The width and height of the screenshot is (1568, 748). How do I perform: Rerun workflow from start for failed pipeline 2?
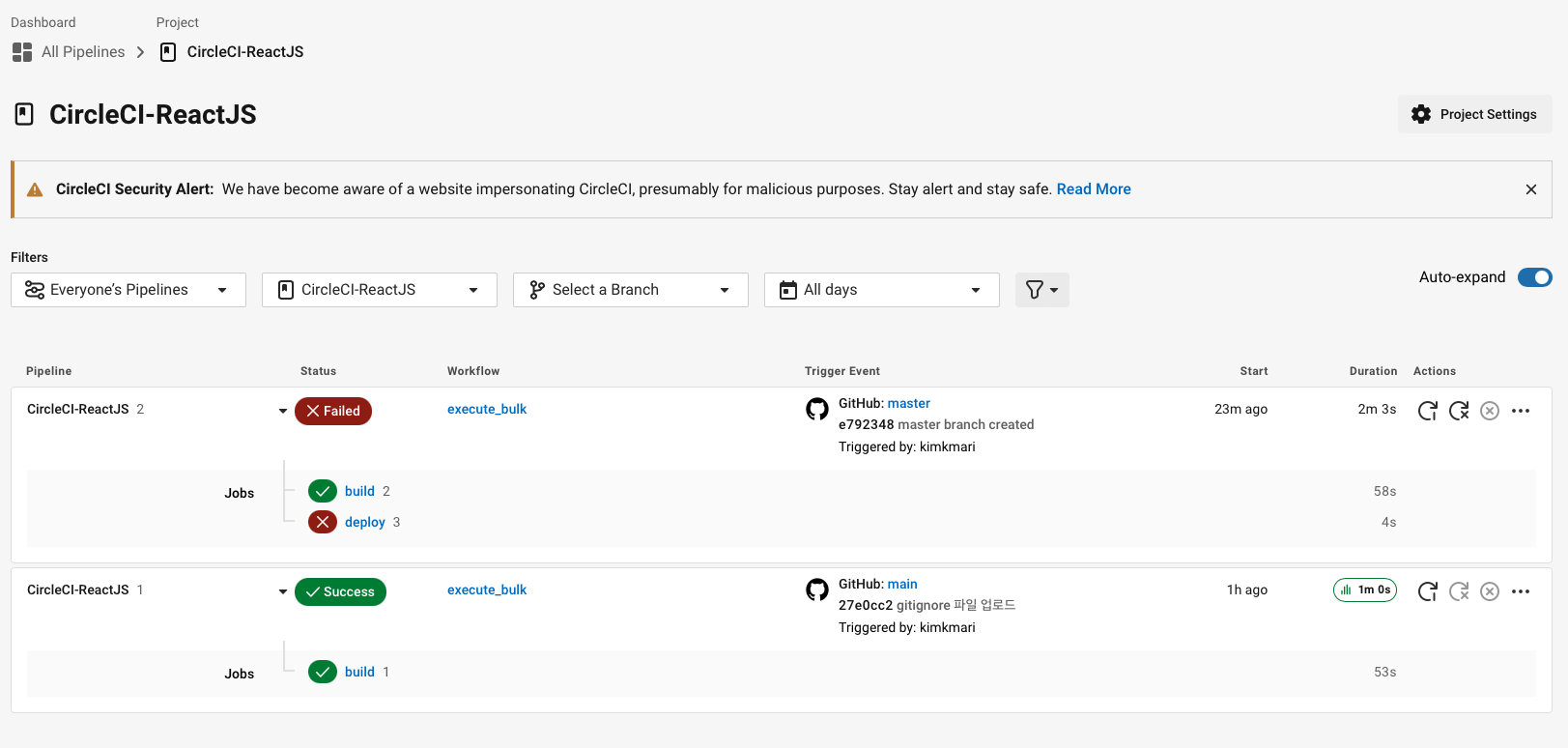[1427, 411]
